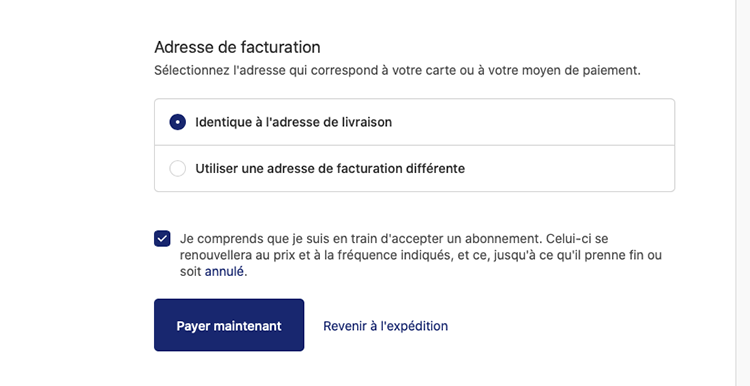The height and width of the screenshot is (386, 750).
Task: Click the vertical scrollbar on the right edge
Action: [x=743, y=193]
